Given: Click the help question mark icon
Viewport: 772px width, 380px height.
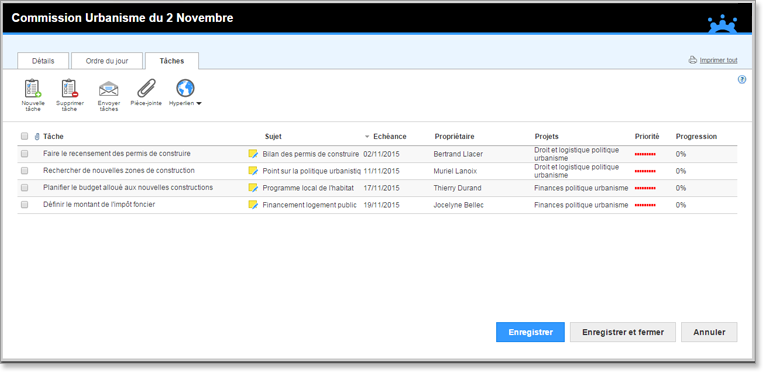Looking at the screenshot, I should pyautogui.click(x=742, y=80).
